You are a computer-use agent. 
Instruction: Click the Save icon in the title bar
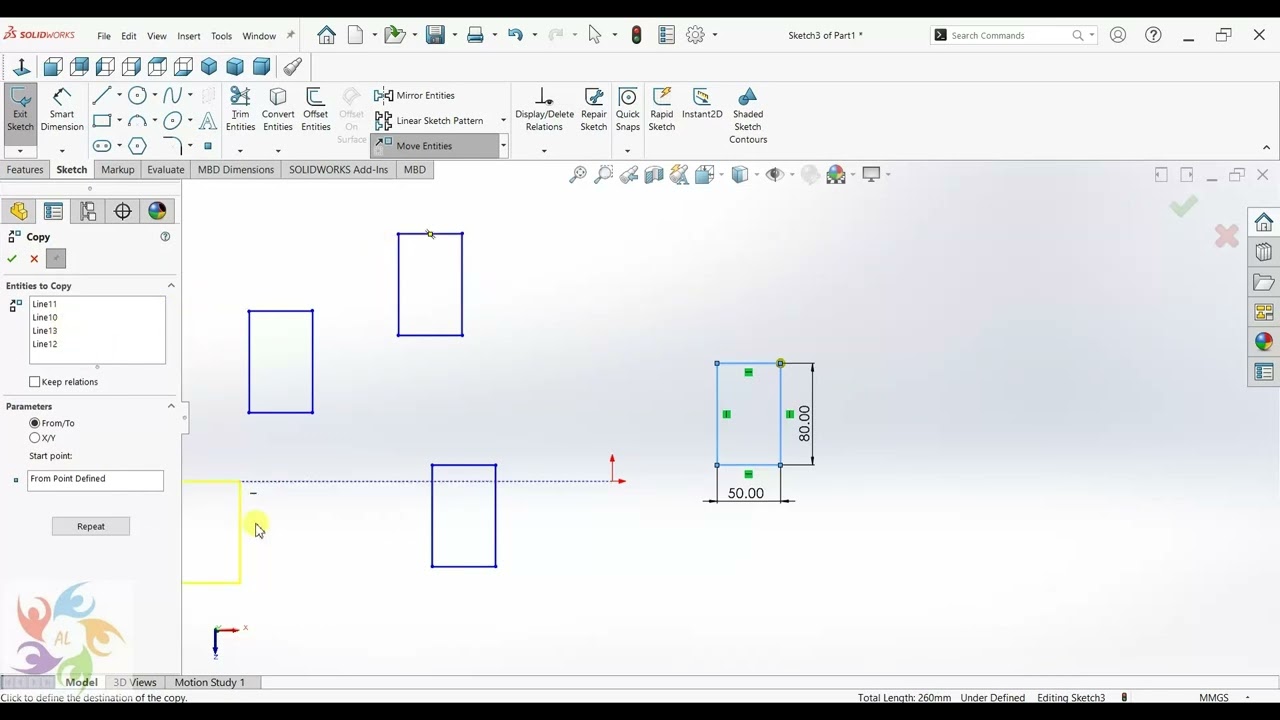pos(435,35)
